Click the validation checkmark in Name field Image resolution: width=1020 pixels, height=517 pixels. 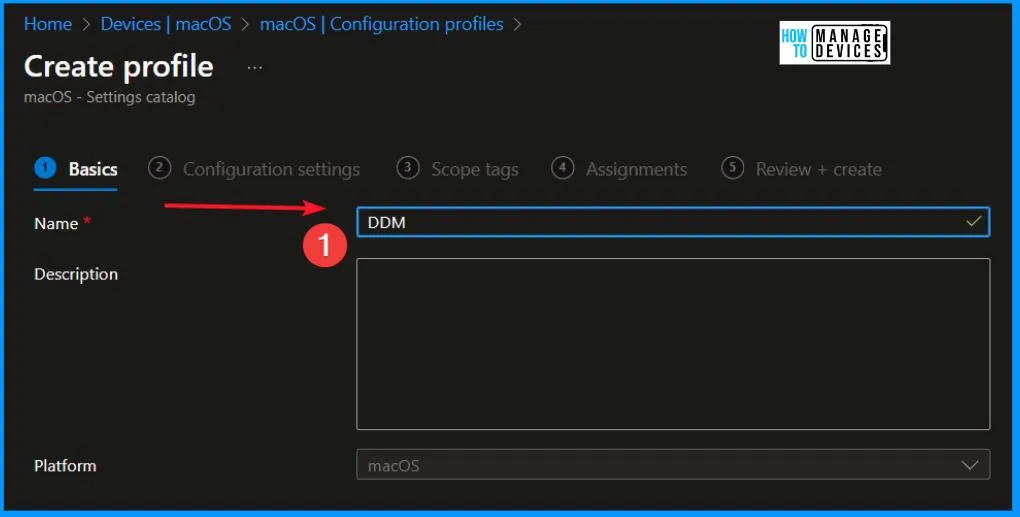tap(973, 222)
